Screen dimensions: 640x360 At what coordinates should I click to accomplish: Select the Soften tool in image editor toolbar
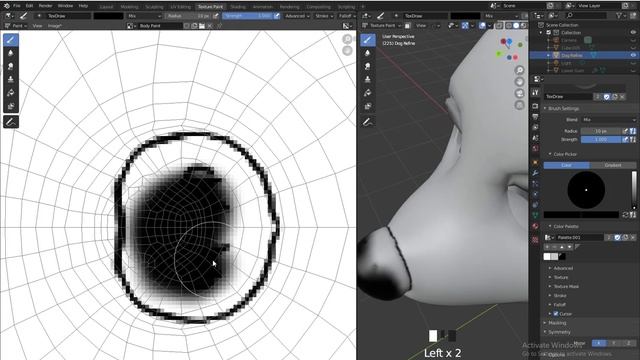(x=11, y=53)
